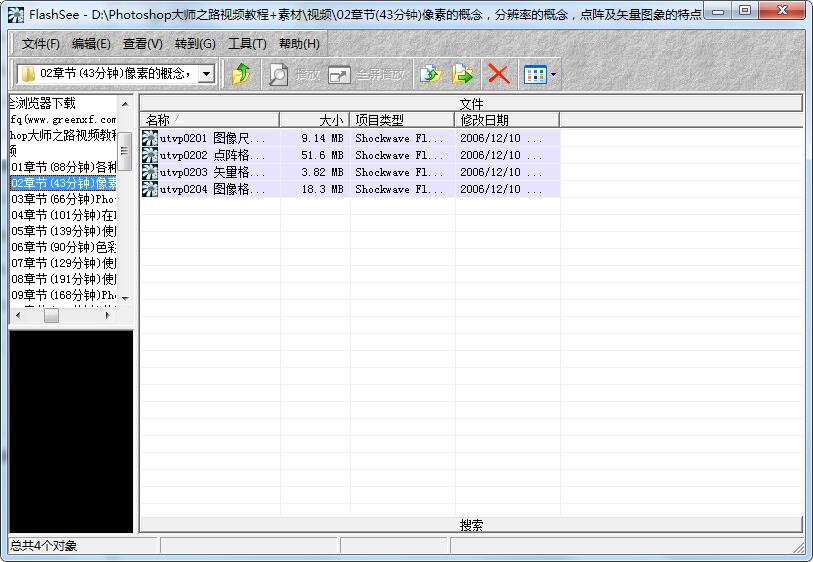Click the 3.82 MB size cell
The height and width of the screenshot is (562, 813).
(x=323, y=172)
